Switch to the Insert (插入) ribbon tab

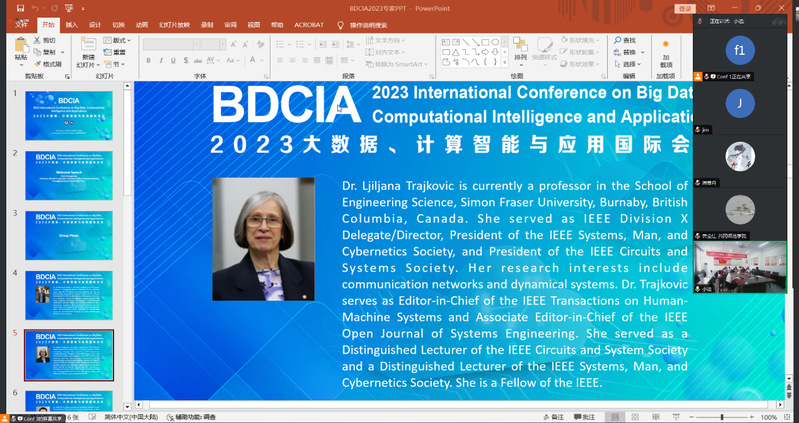click(71, 23)
